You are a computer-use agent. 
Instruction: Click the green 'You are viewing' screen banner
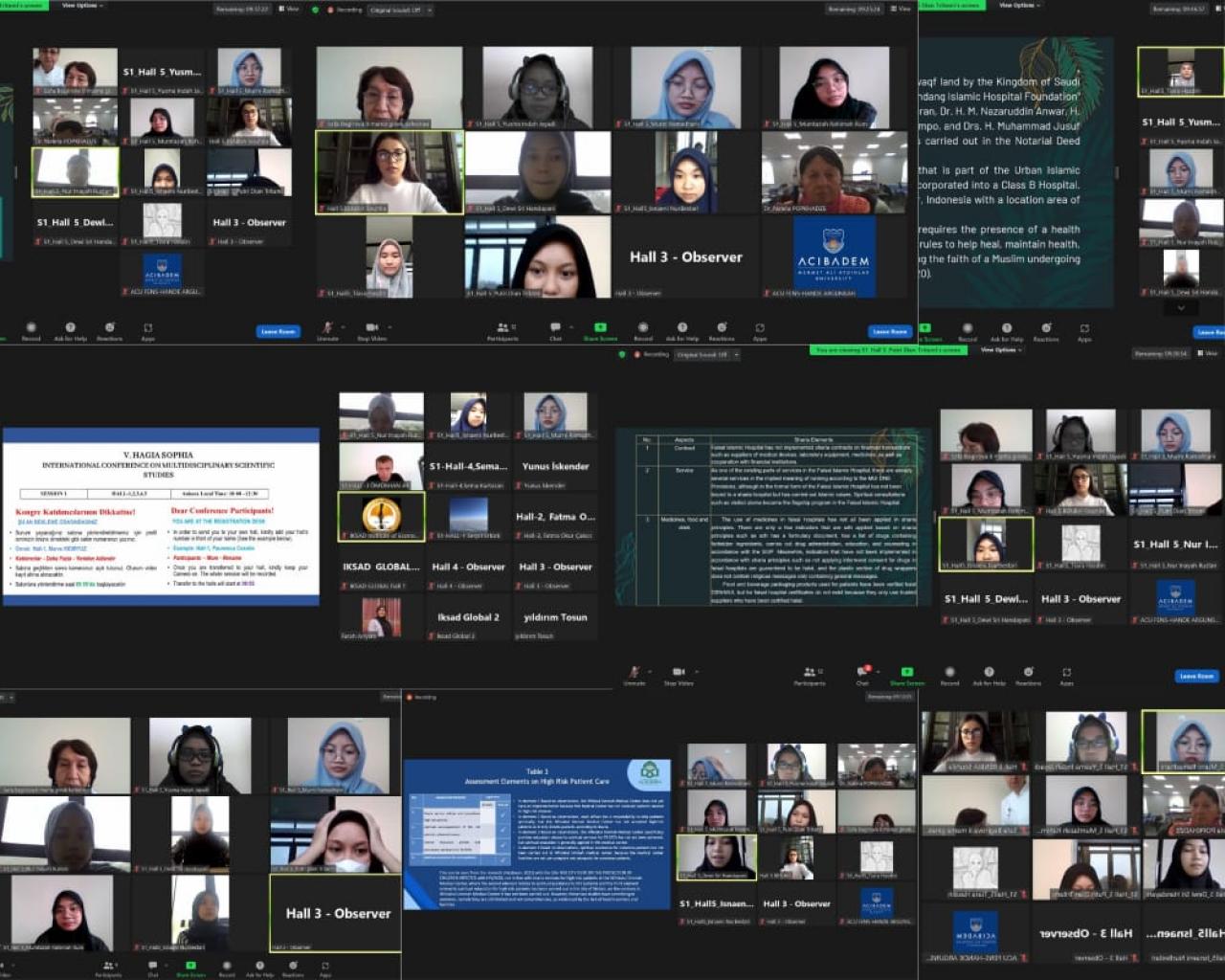[x=888, y=350]
